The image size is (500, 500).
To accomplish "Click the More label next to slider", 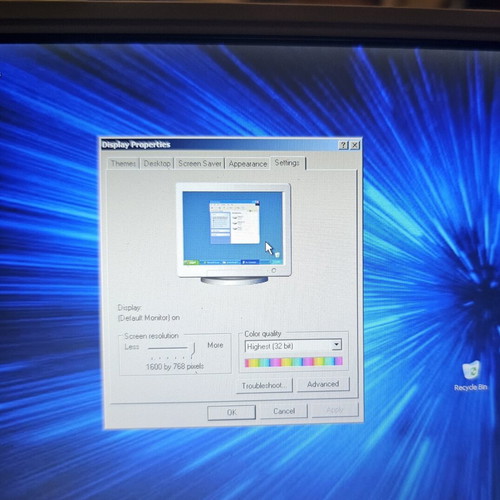I will coord(215,345).
